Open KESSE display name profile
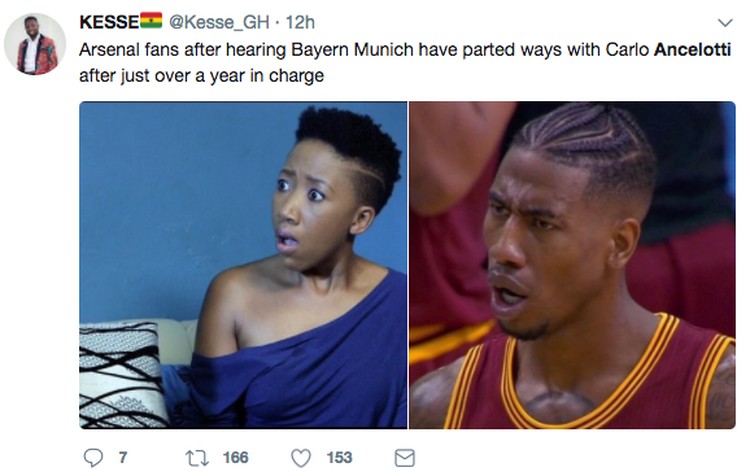 [x=109, y=22]
